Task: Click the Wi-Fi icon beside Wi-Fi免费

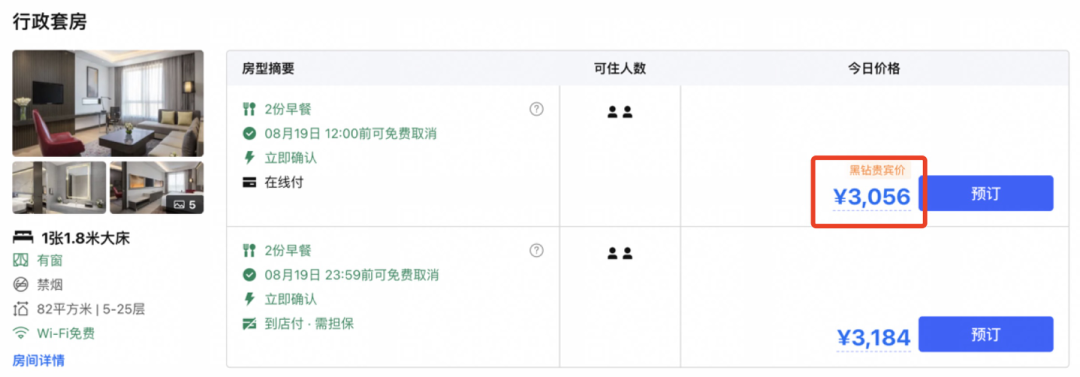Action: [21, 334]
